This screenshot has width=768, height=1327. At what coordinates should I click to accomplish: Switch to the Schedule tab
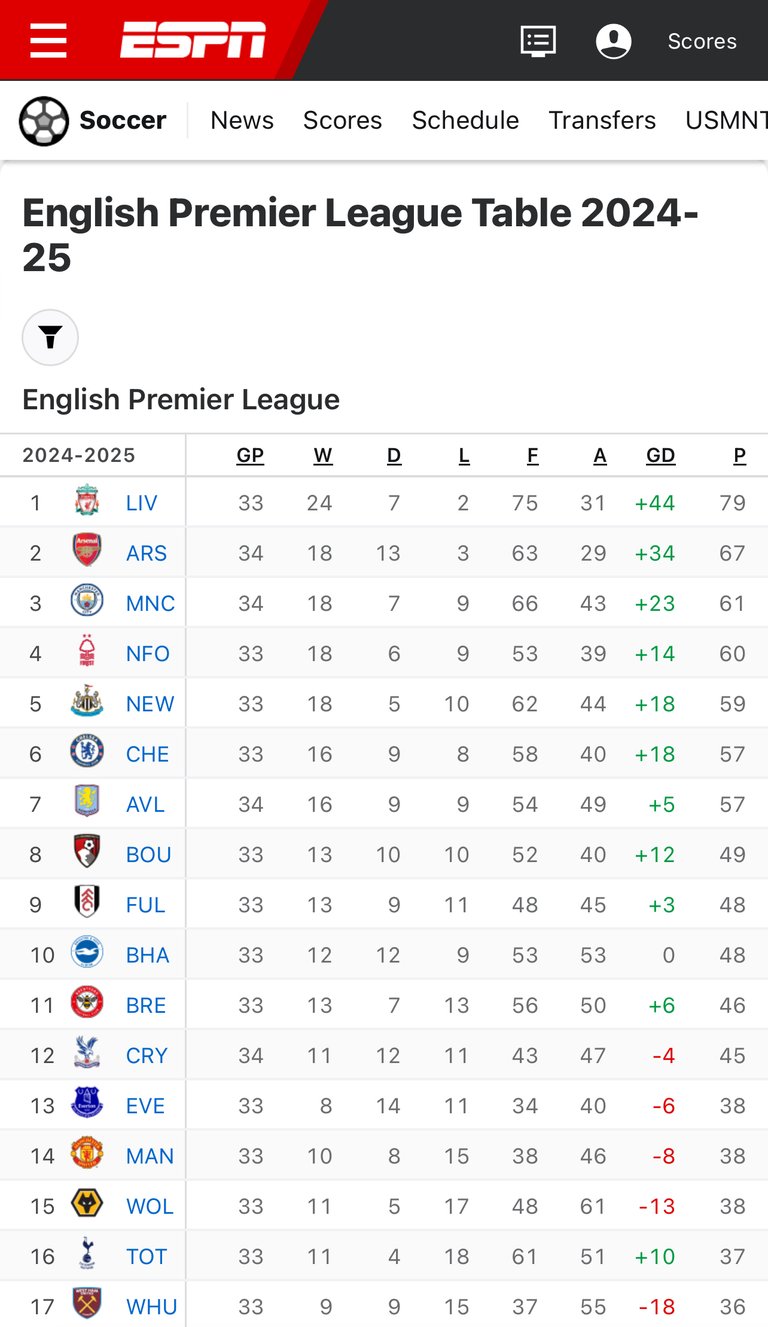pyautogui.click(x=465, y=120)
